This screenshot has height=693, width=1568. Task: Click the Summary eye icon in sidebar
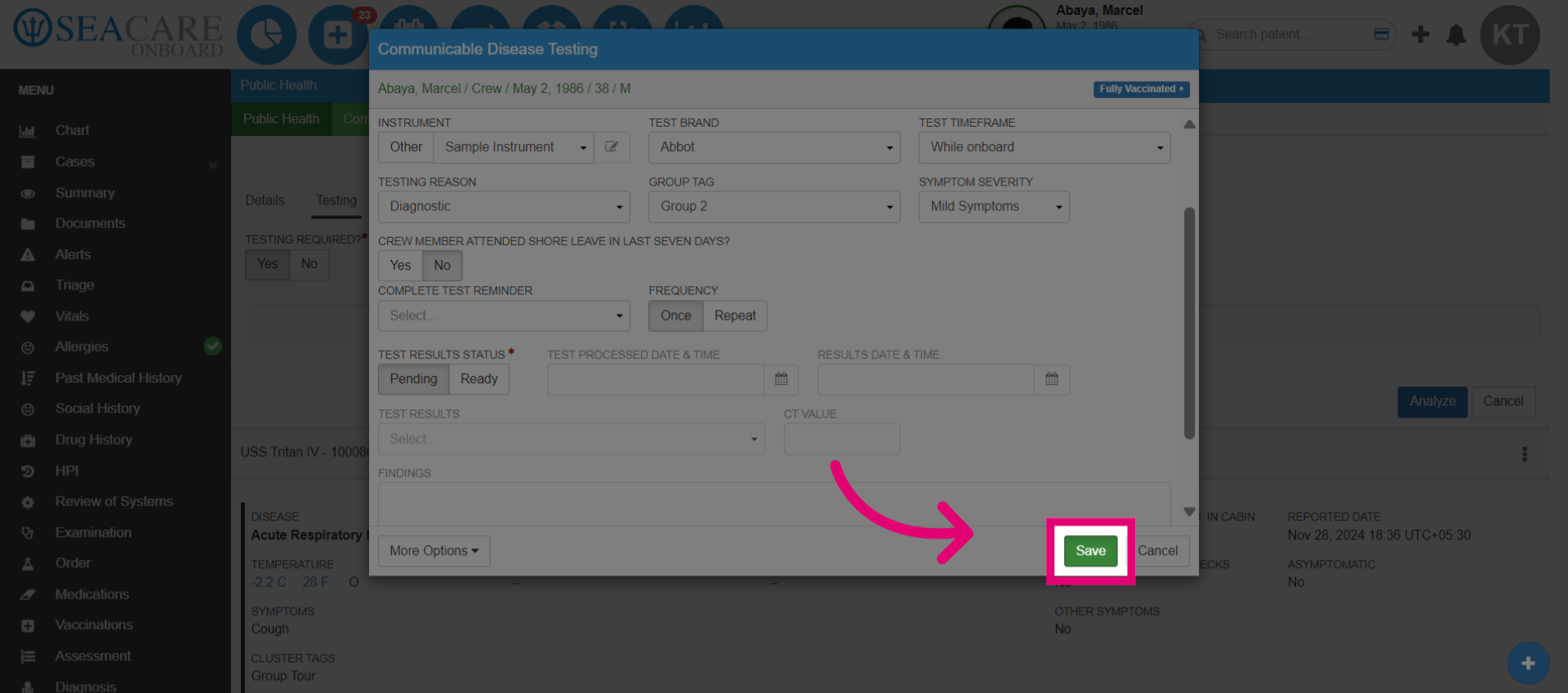[28, 193]
